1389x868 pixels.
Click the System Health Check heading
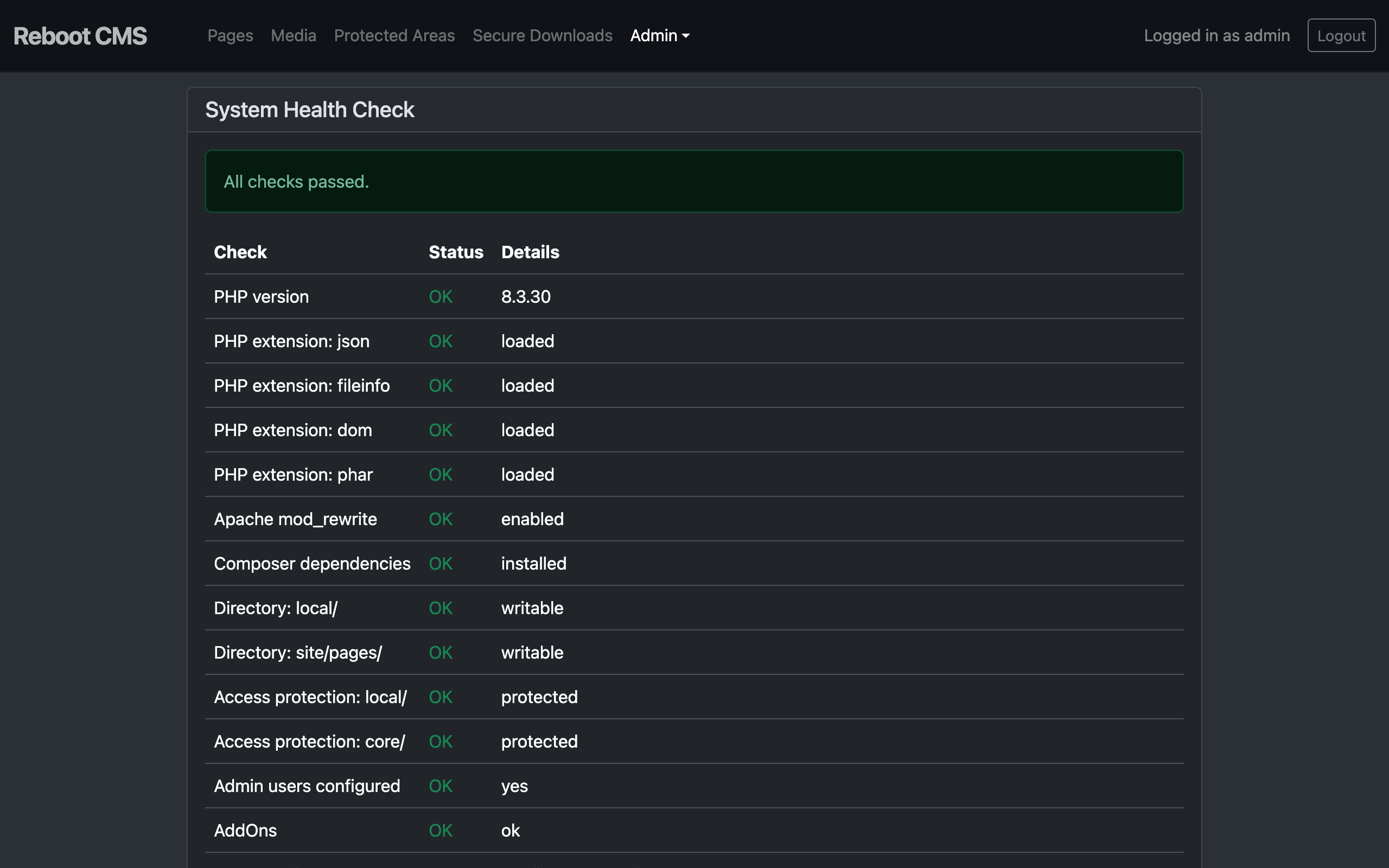tap(310, 110)
